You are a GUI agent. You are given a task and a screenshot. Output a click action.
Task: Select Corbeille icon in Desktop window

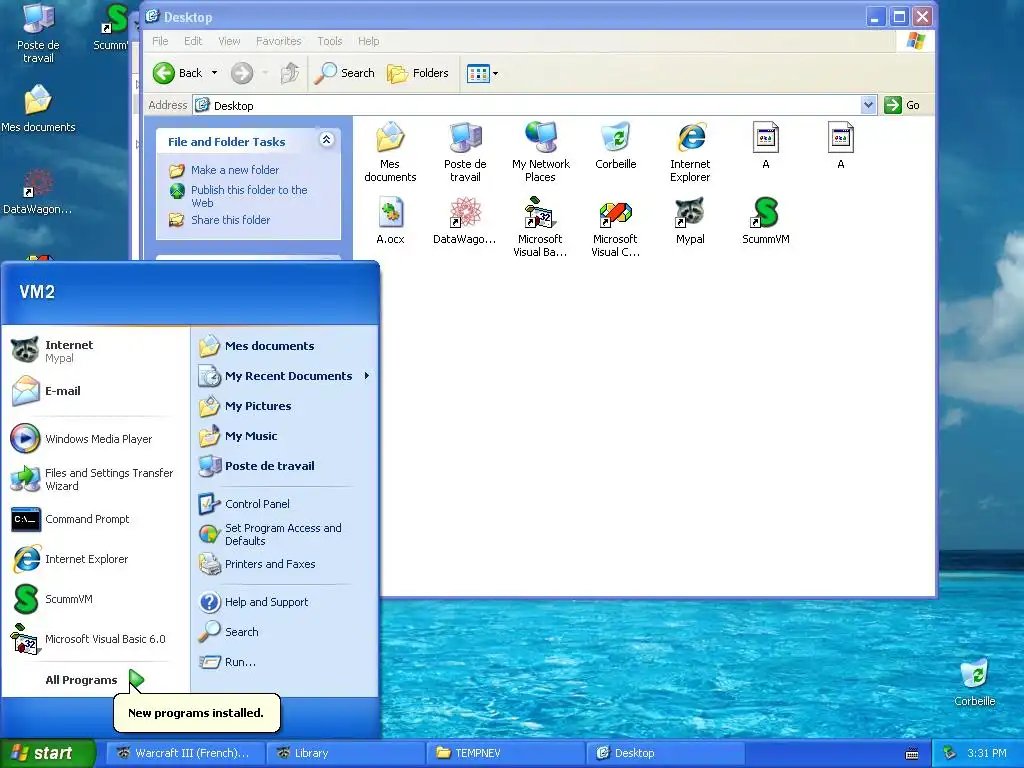[615, 145]
